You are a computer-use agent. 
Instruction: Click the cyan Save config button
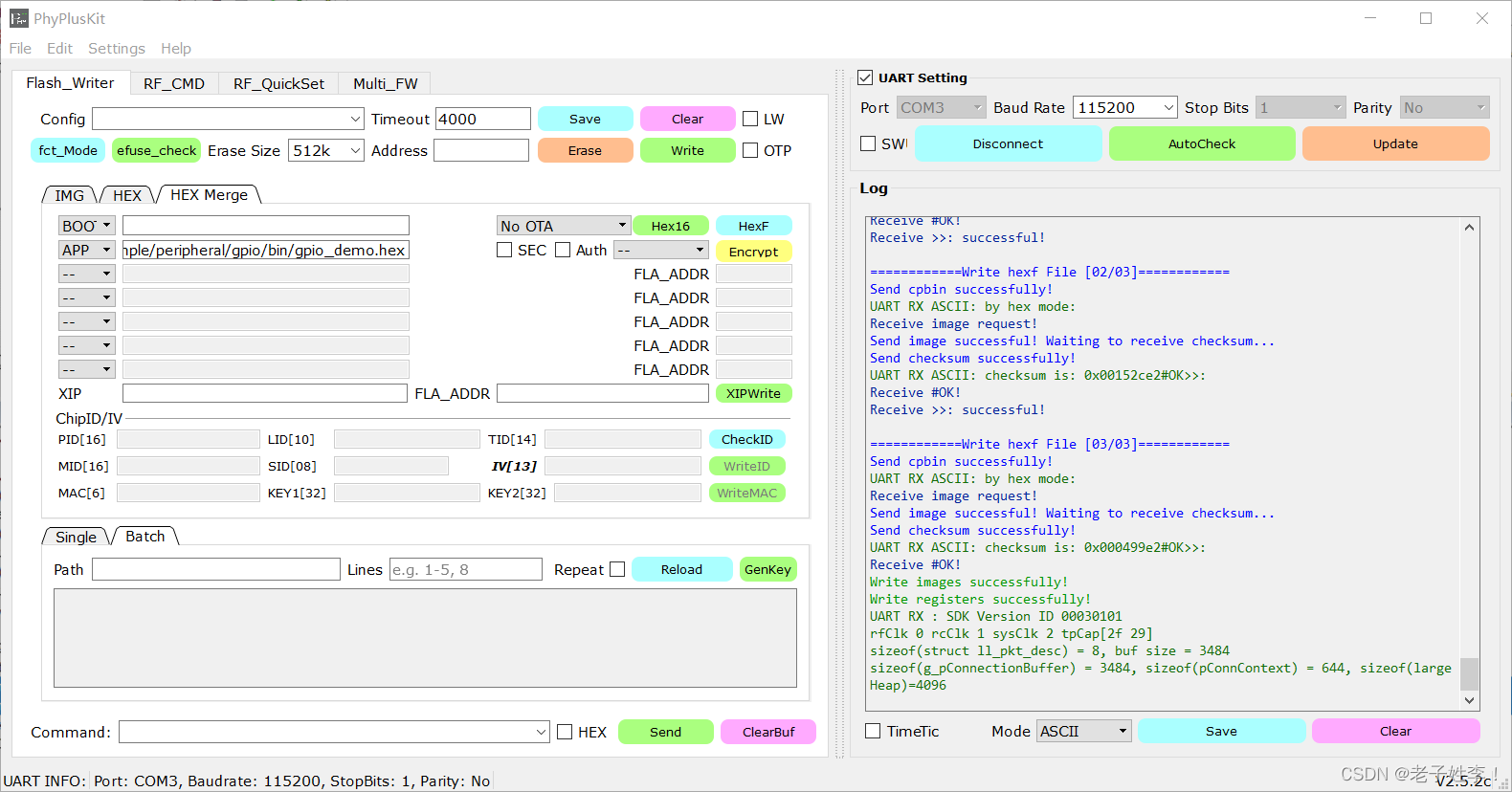(x=586, y=119)
